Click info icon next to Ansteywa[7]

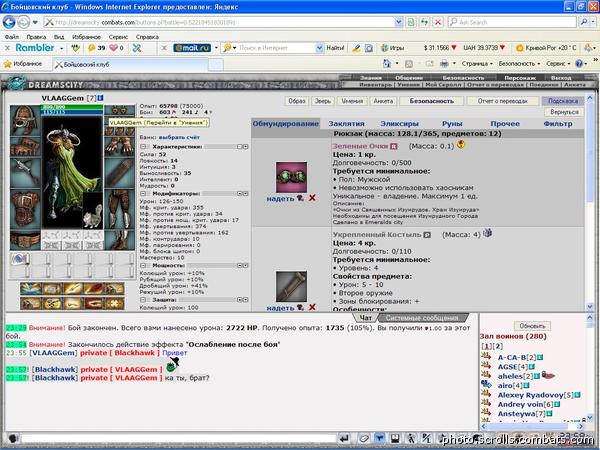tap(549, 414)
